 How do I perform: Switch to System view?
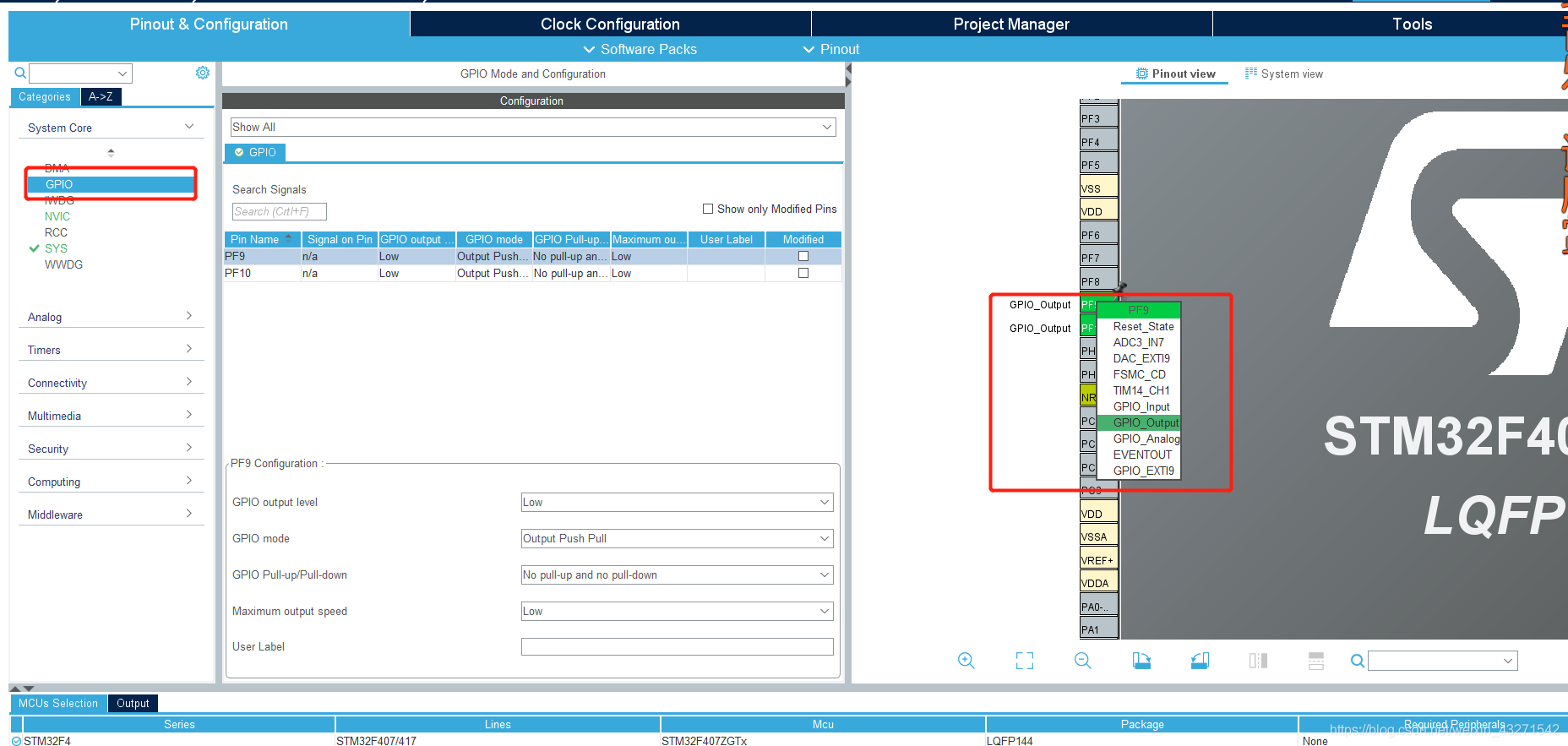click(1284, 74)
